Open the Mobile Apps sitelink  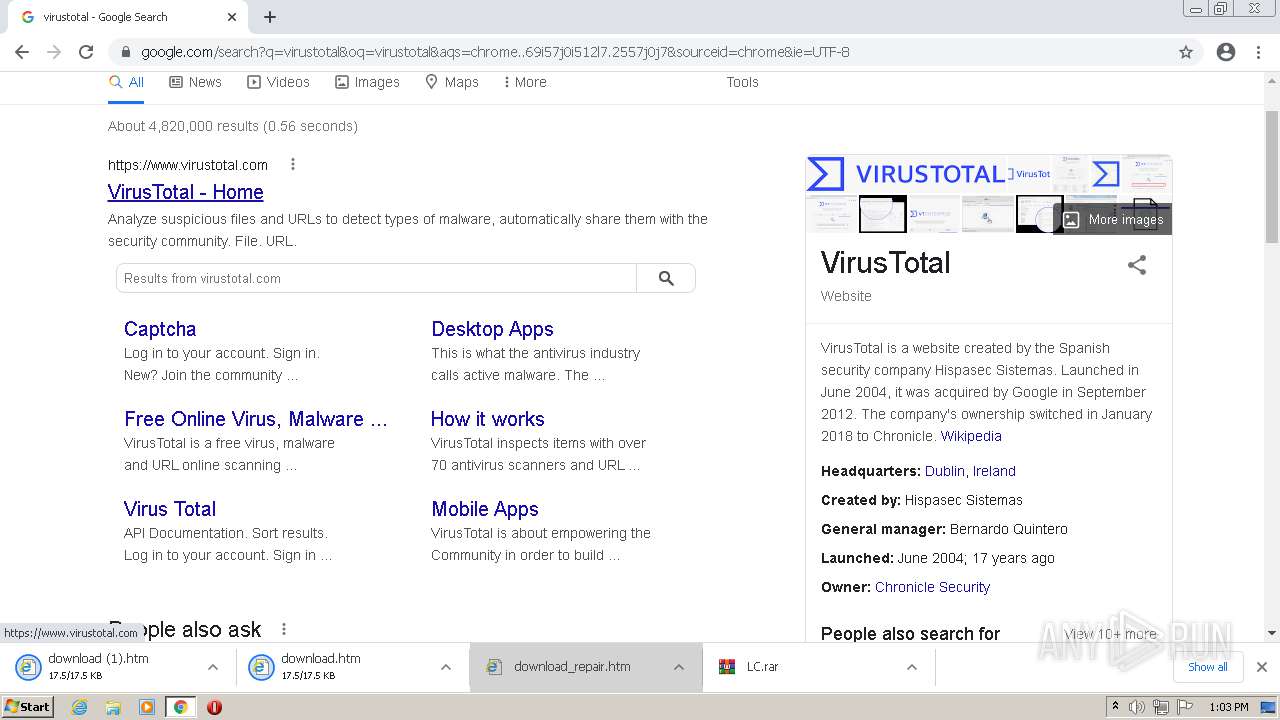point(485,509)
